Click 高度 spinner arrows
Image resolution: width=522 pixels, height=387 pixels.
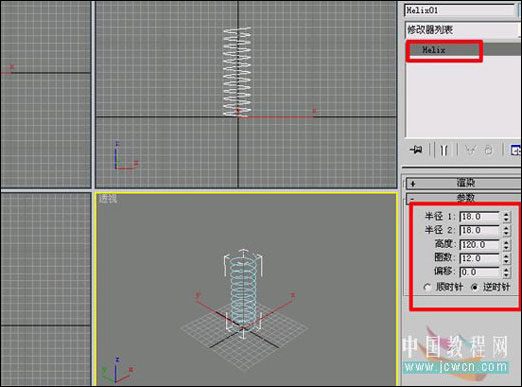pyautogui.click(x=506, y=245)
